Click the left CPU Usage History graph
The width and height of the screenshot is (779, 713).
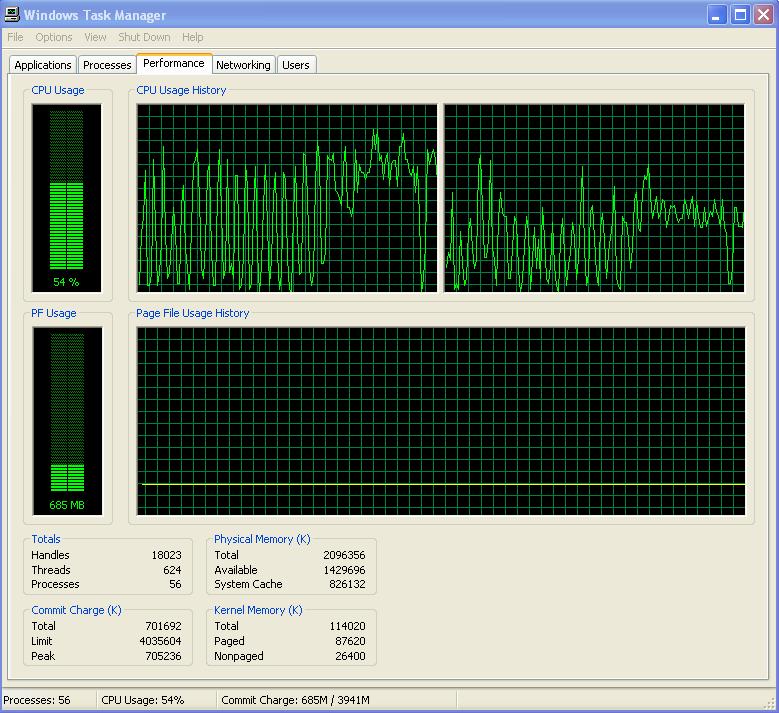point(287,198)
